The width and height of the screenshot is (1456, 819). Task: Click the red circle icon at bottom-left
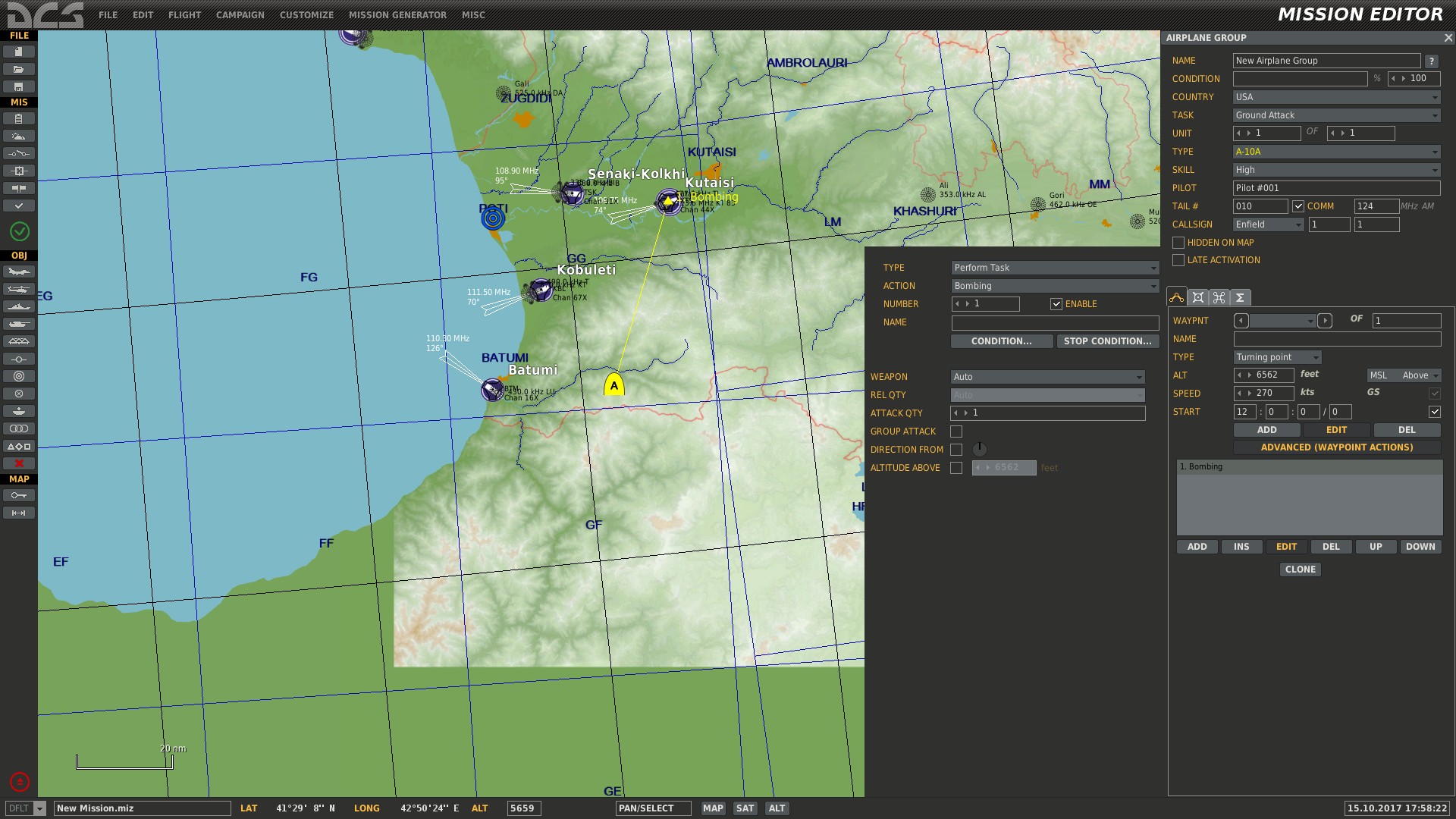click(x=20, y=782)
